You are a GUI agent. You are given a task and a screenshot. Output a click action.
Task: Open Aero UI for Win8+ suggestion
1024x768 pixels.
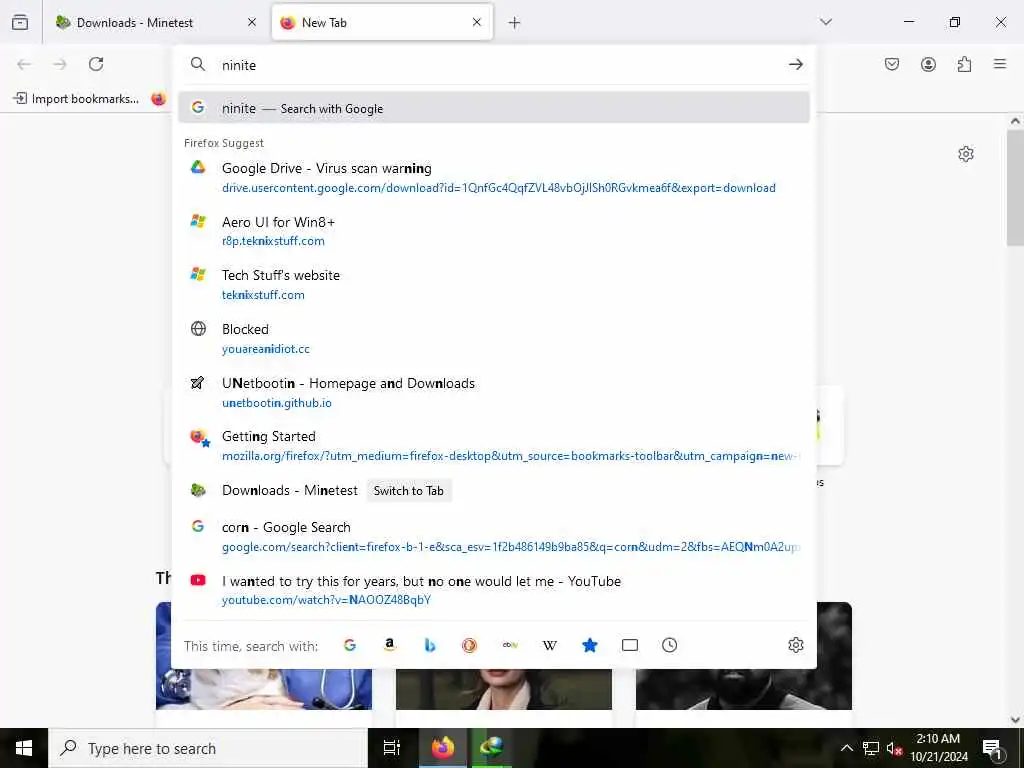494,231
